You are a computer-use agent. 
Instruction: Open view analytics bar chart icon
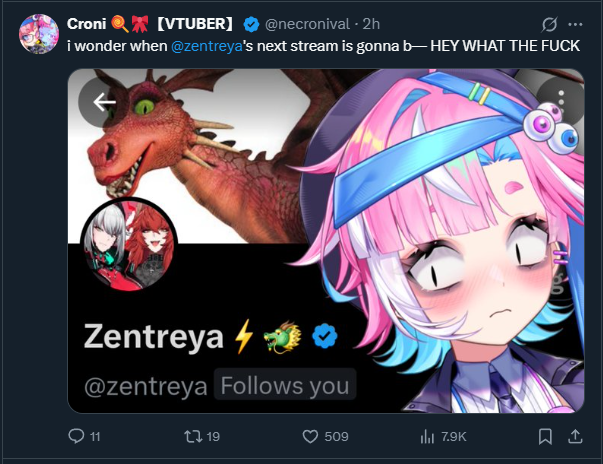(427, 436)
